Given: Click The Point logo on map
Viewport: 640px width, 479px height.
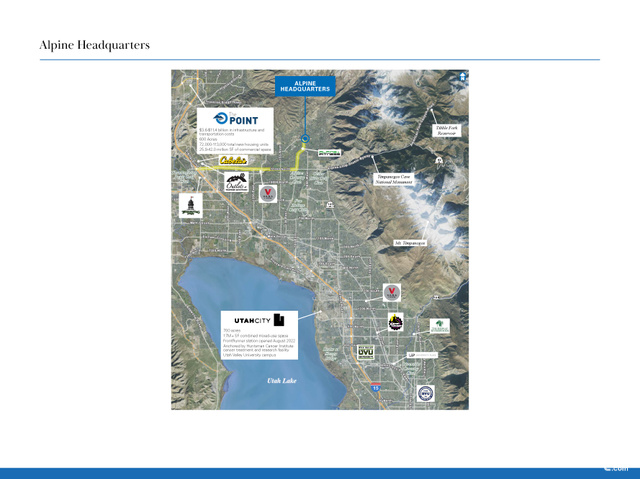Looking at the screenshot, I should tap(236, 118).
